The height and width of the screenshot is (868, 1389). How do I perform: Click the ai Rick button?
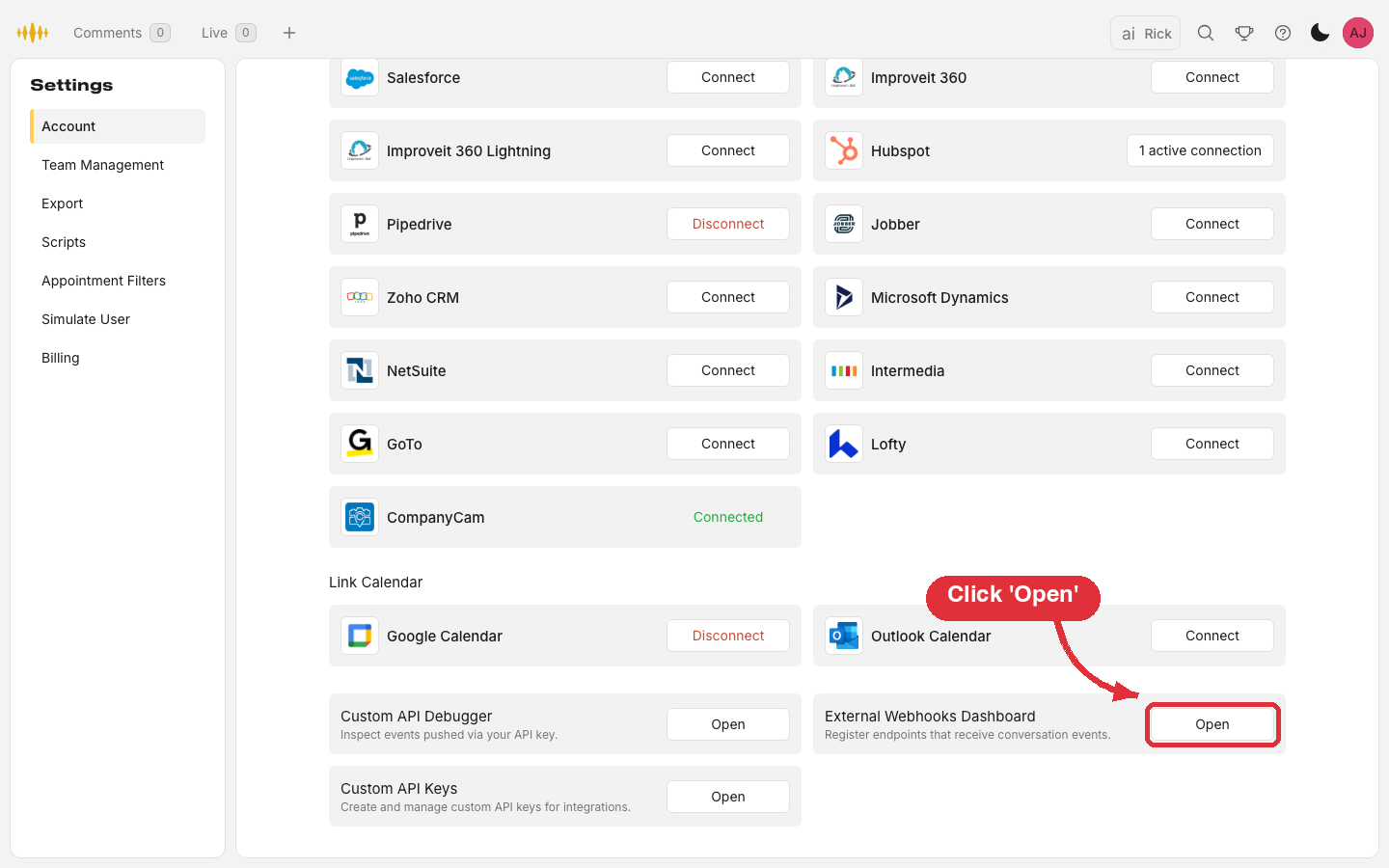click(1146, 33)
